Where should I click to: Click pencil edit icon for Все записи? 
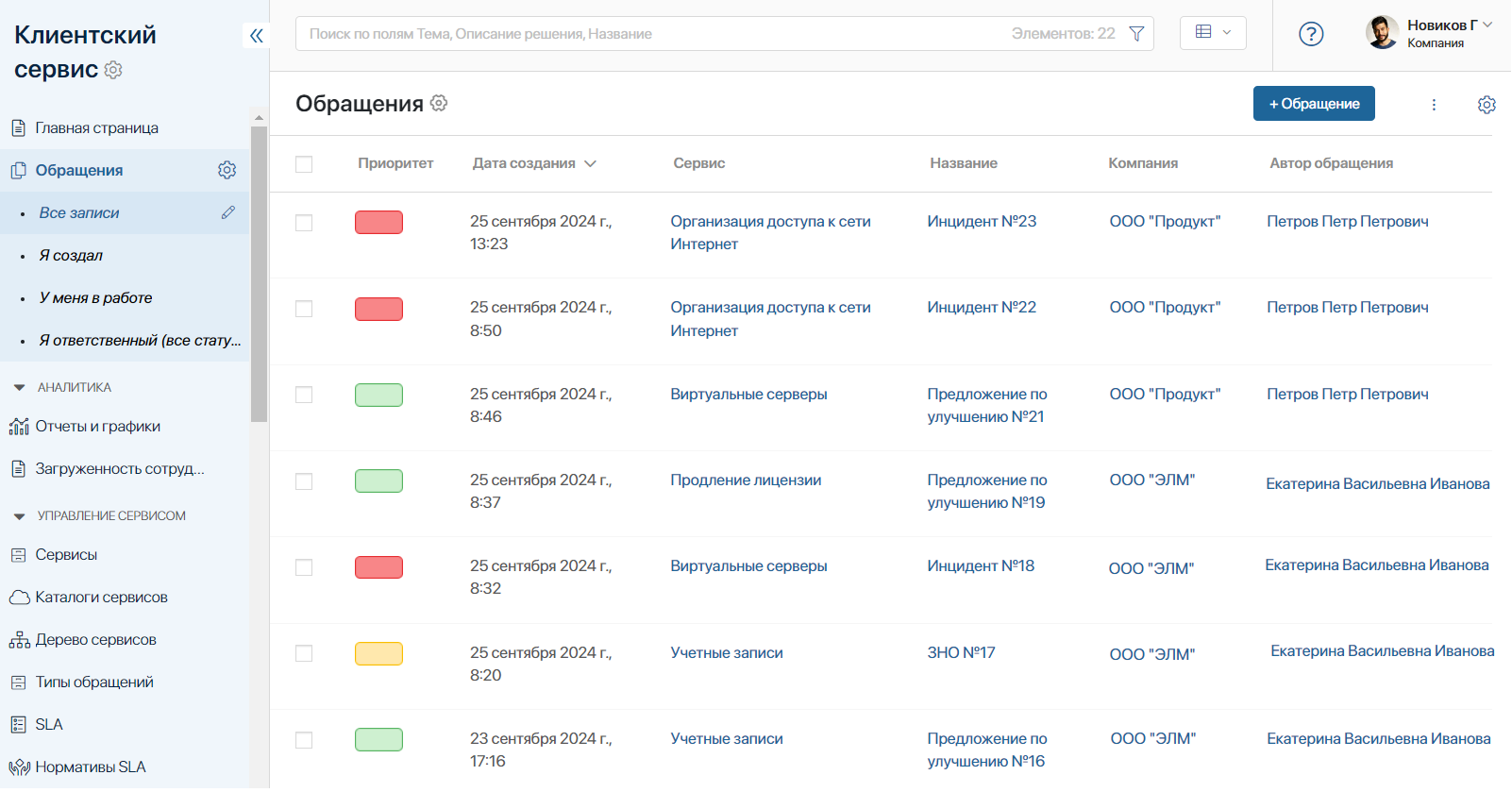(228, 212)
